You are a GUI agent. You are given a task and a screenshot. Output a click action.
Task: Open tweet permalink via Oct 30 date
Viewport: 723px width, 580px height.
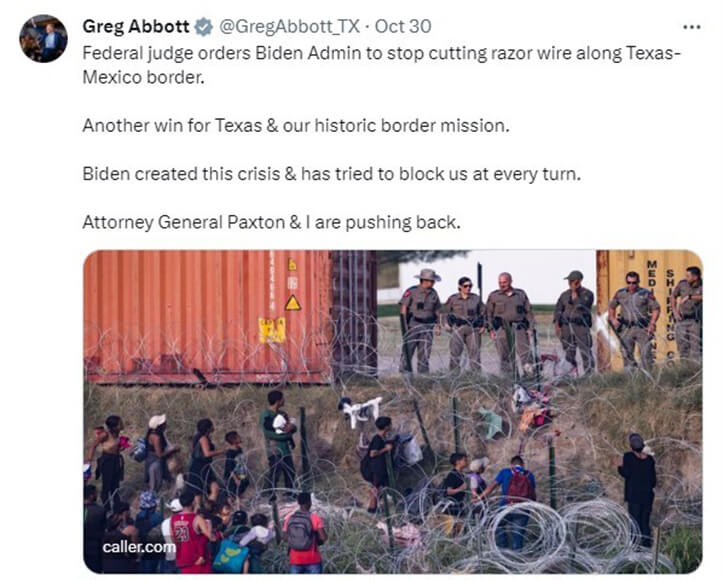(403, 26)
